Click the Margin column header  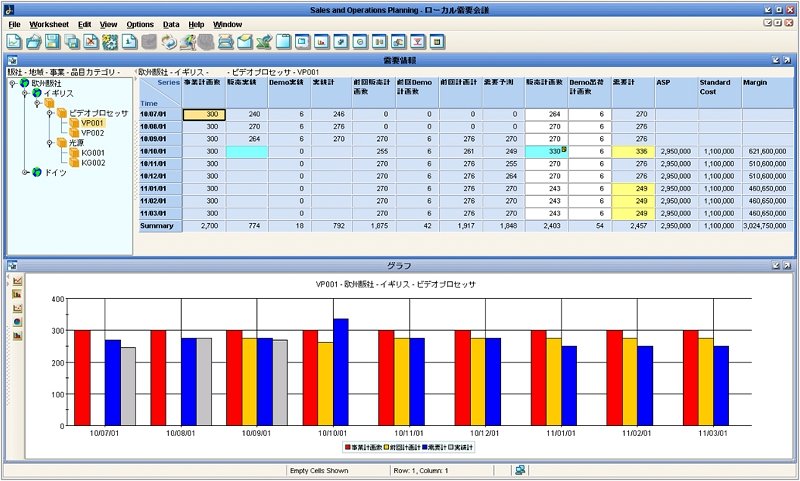click(x=768, y=92)
